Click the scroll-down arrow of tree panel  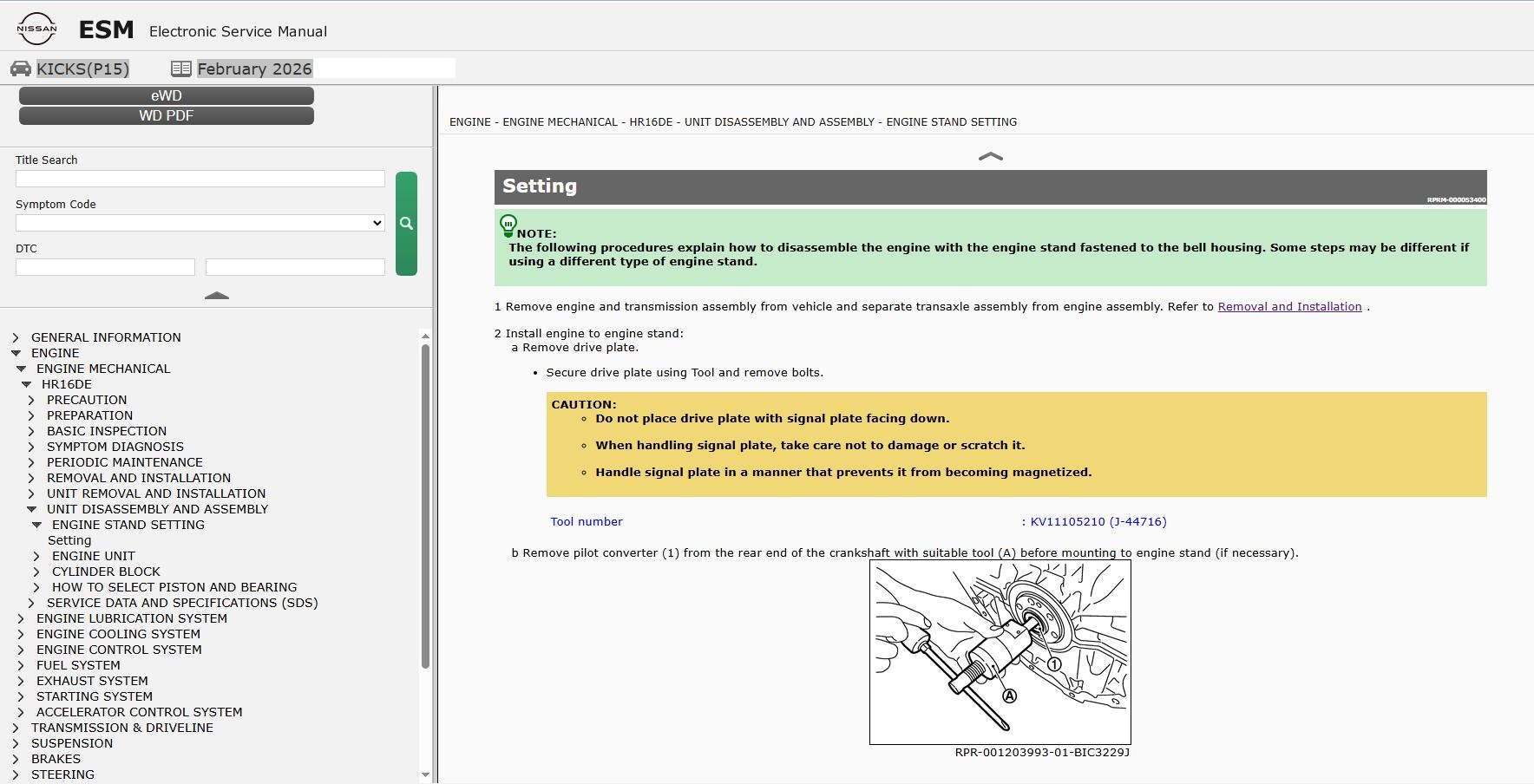425,774
